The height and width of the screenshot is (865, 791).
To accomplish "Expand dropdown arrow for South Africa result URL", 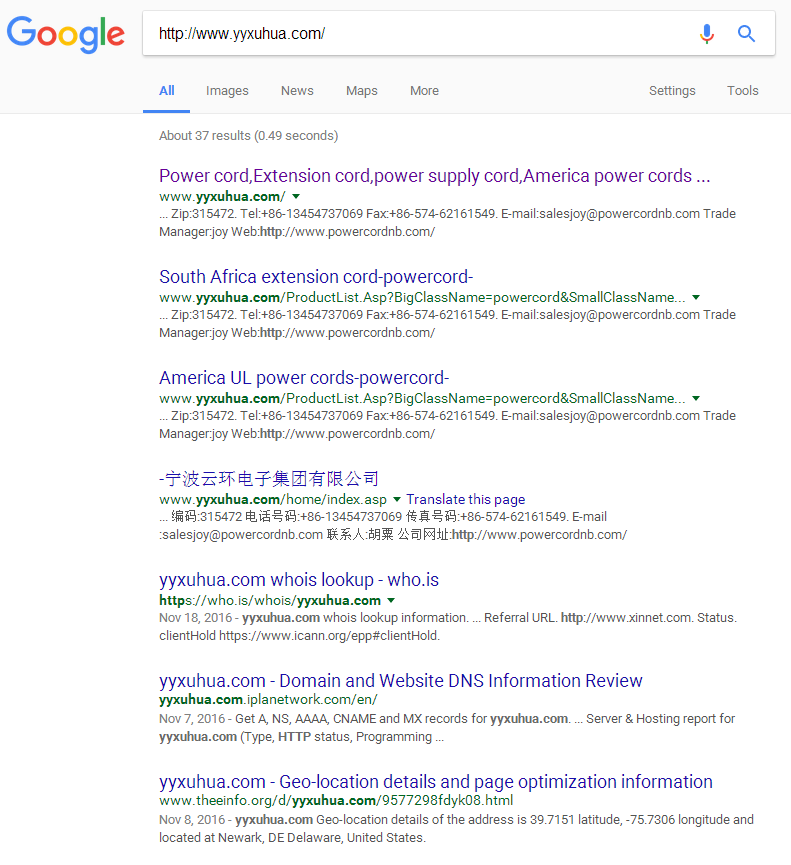I will [696, 297].
